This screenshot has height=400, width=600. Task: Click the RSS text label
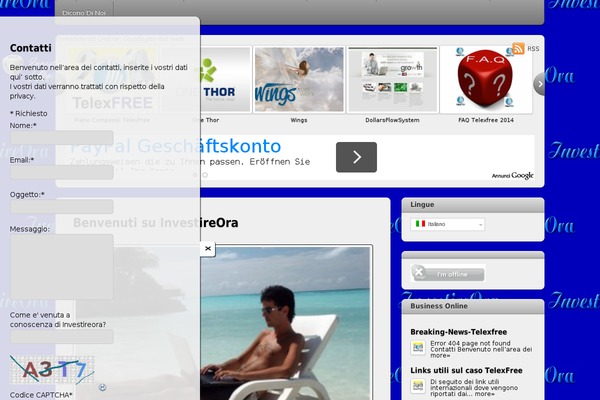(533, 49)
